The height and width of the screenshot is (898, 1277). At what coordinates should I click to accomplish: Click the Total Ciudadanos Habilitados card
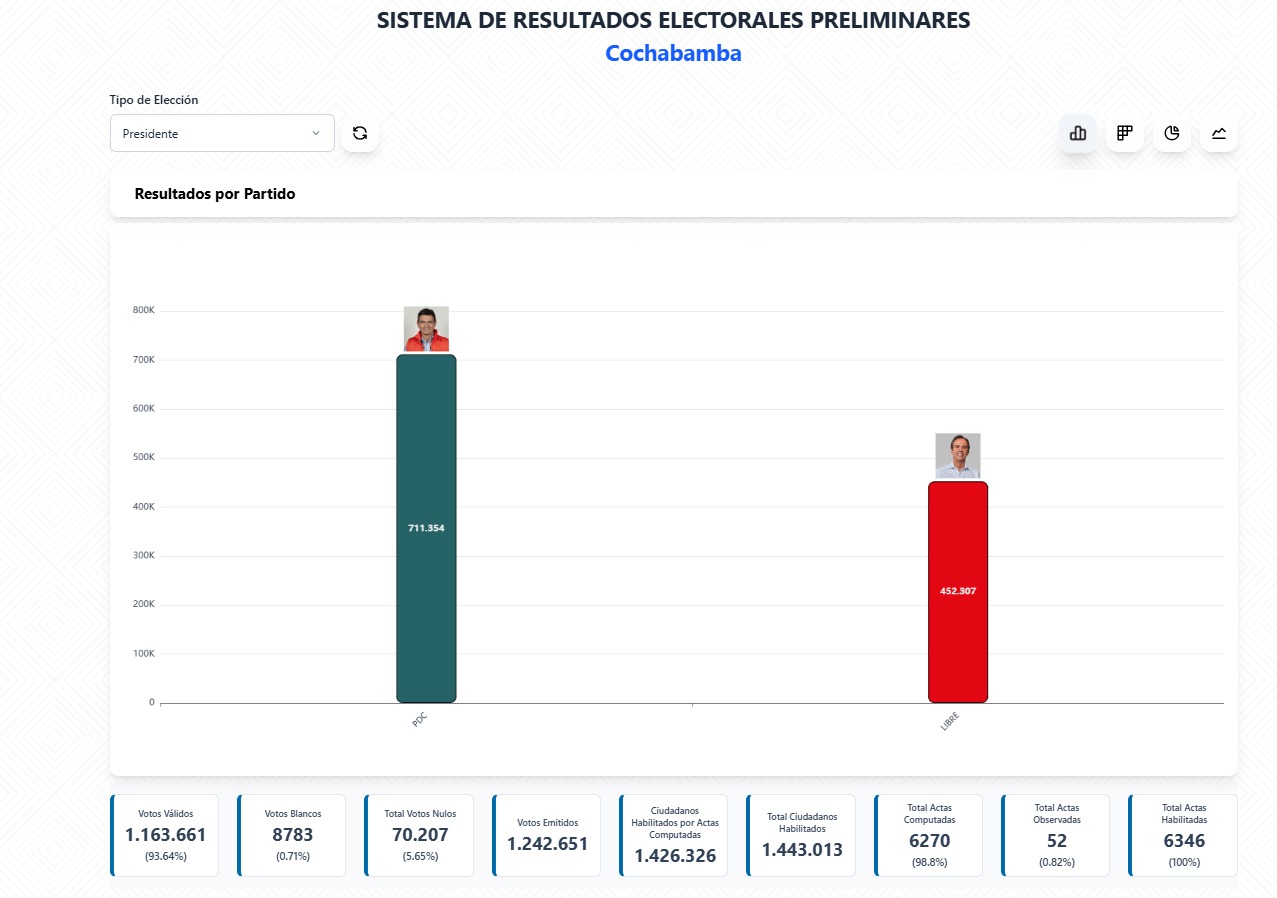click(801, 835)
